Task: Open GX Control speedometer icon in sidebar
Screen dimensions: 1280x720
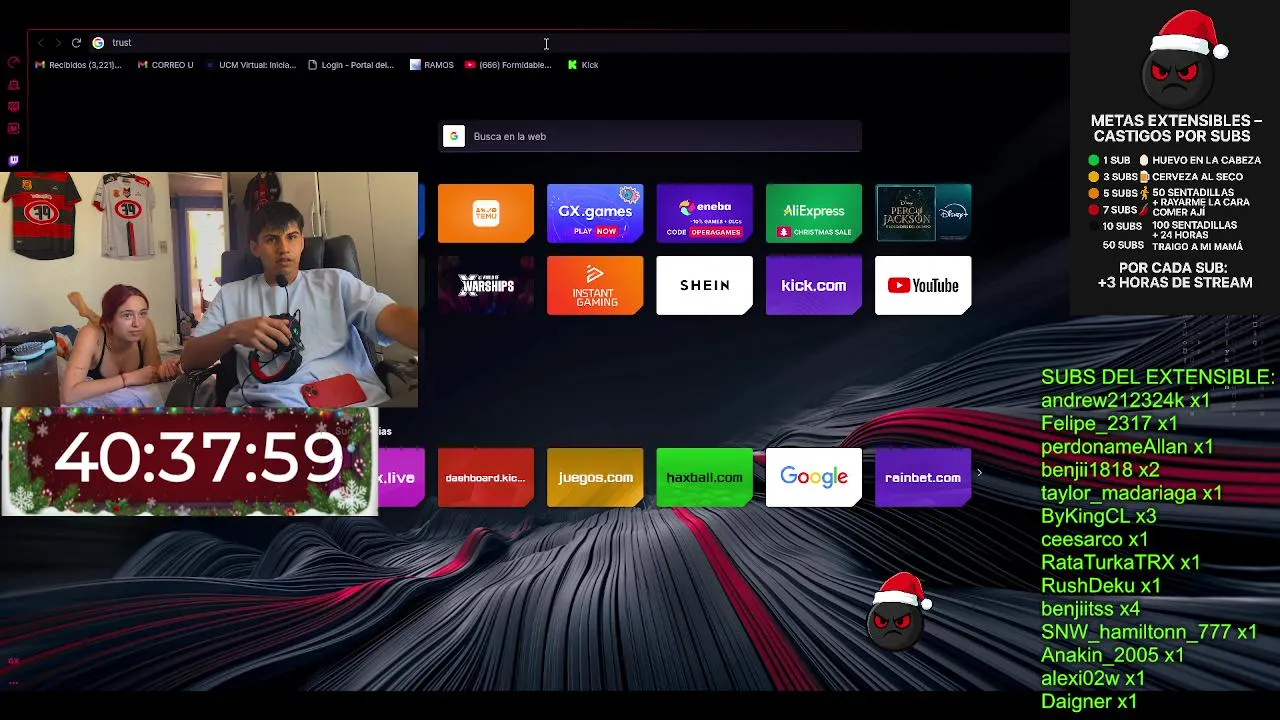Action: click(x=13, y=63)
